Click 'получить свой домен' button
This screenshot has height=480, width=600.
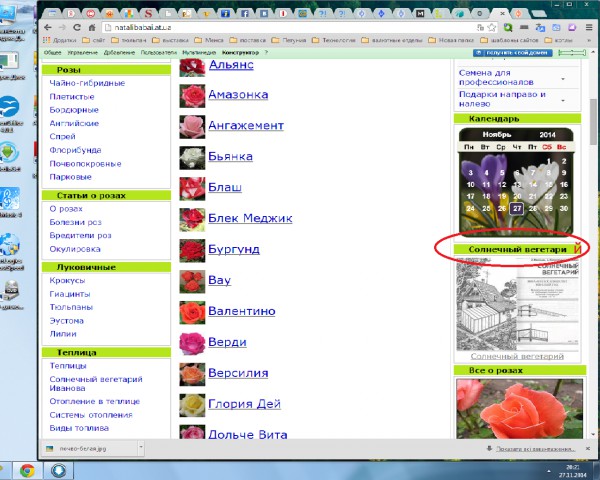click(x=512, y=52)
